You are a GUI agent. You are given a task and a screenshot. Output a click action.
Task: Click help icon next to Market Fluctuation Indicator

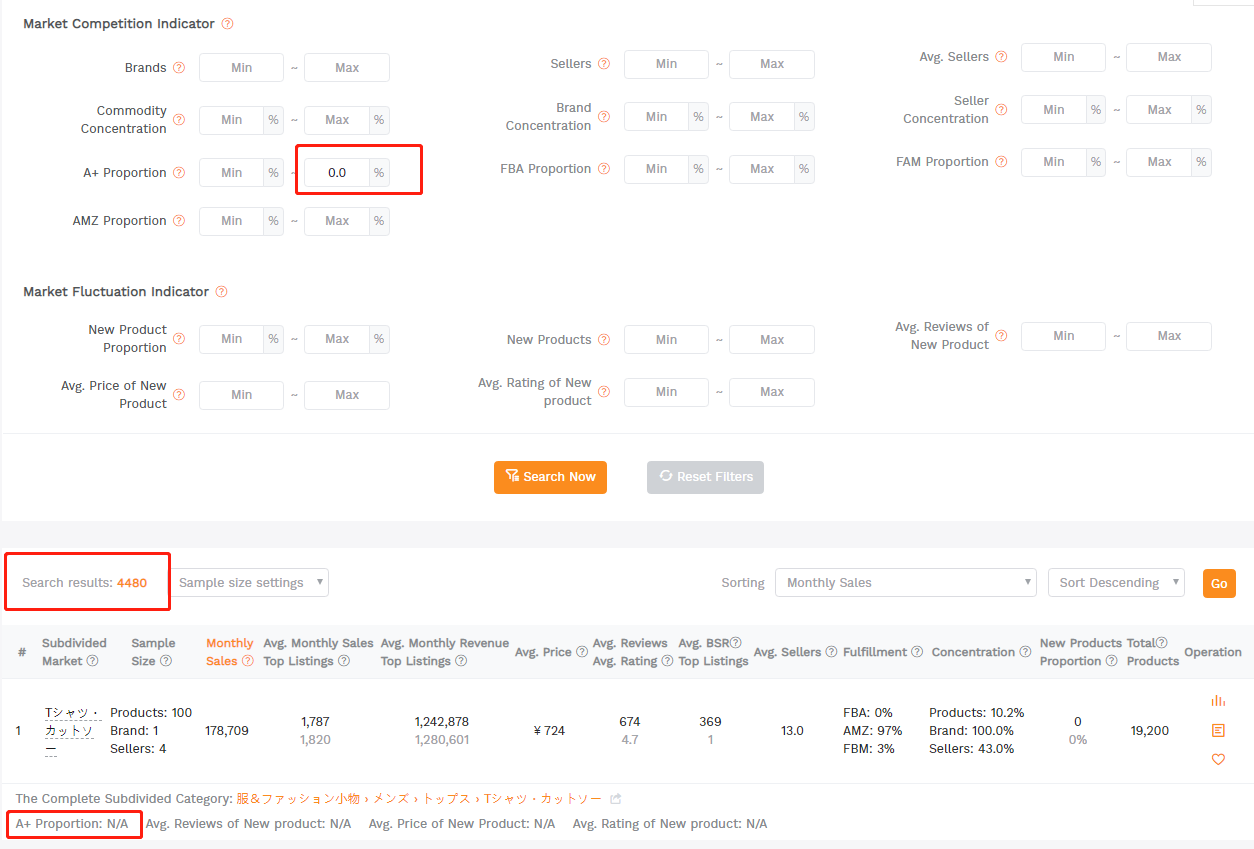[x=221, y=292]
